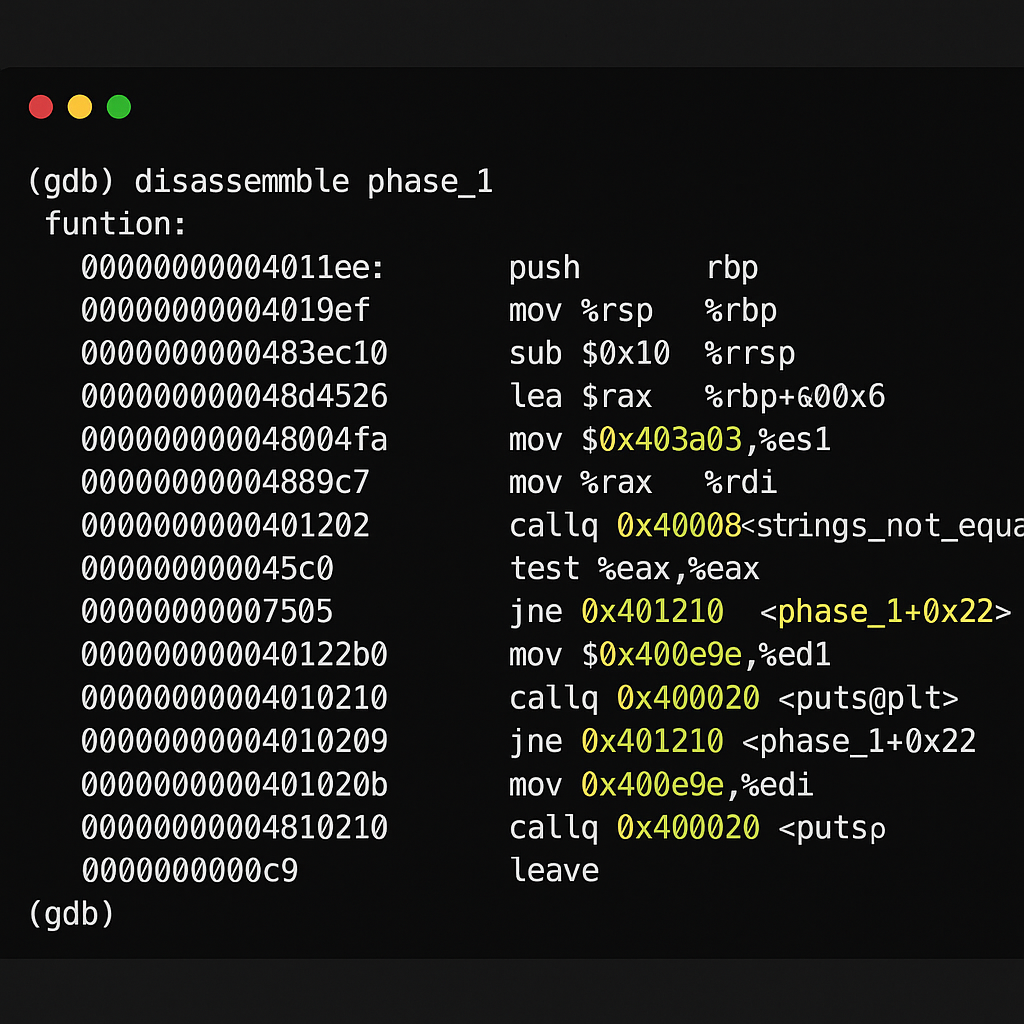This screenshot has width=1024, height=1024.
Task: Click the white <phase_1+0x22 symbol text
Action: [859, 742]
